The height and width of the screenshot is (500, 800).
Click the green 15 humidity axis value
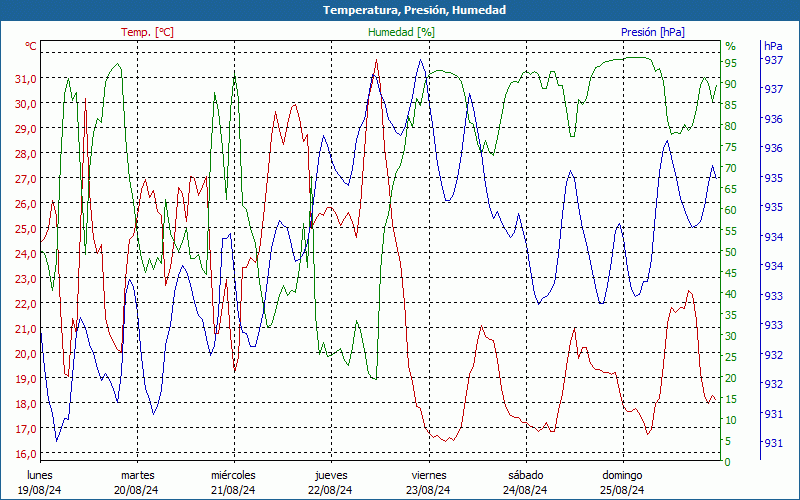[731, 399]
